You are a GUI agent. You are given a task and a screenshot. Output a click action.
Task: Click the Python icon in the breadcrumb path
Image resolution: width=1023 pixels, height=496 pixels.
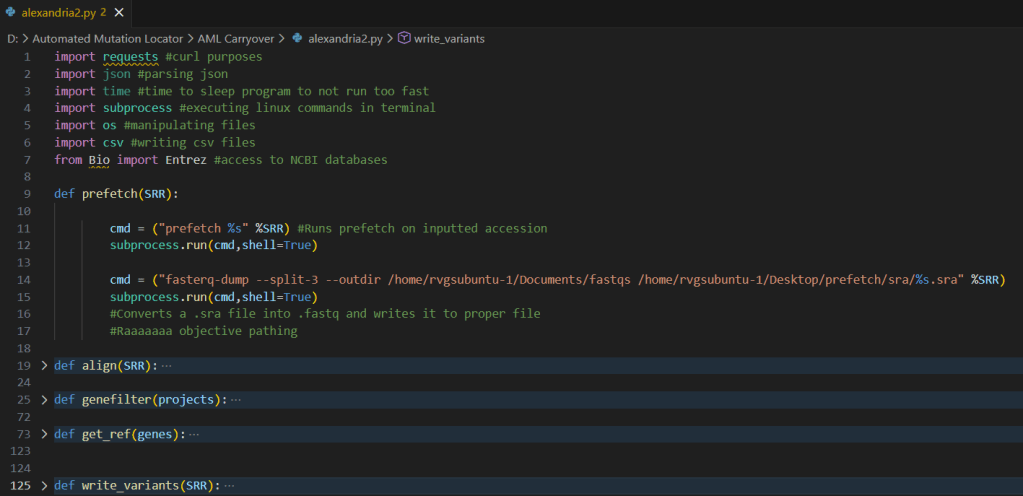(297, 38)
